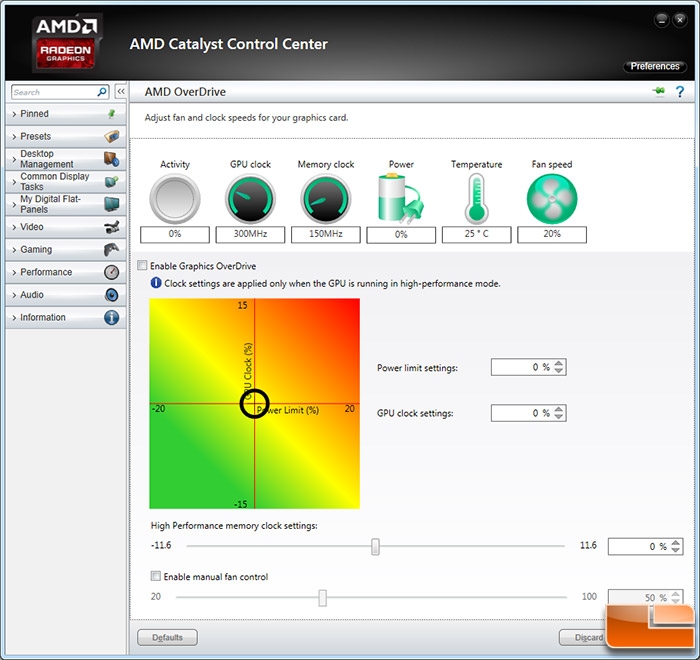Click the green pin icon beside Pinned
This screenshot has height=660, width=700.
(x=112, y=114)
